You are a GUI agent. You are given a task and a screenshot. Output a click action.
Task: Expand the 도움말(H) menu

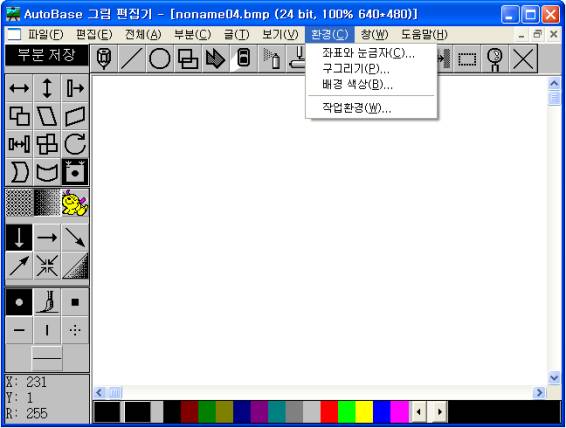coord(424,35)
